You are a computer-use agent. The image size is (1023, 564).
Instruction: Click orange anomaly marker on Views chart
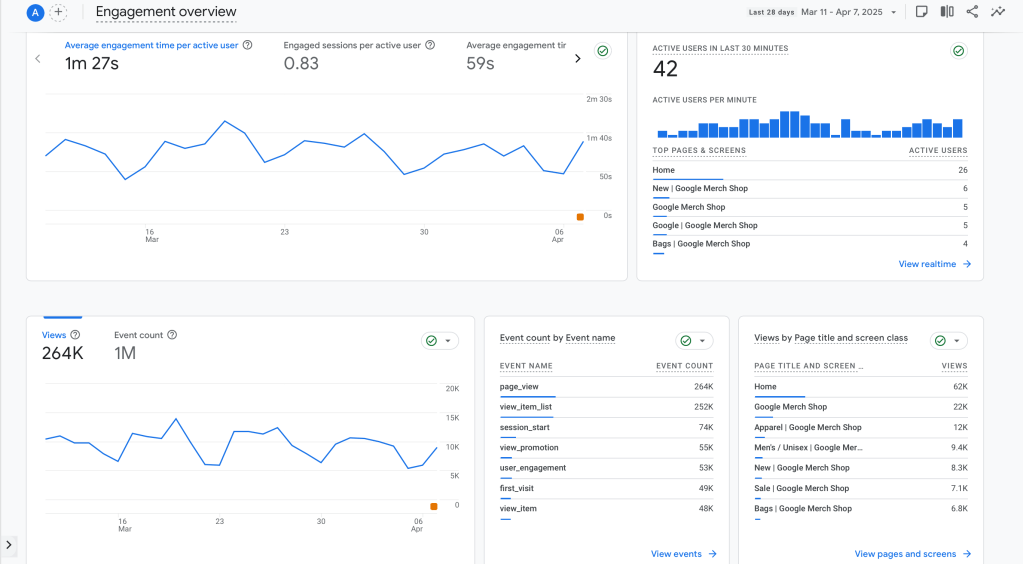tap(433, 506)
